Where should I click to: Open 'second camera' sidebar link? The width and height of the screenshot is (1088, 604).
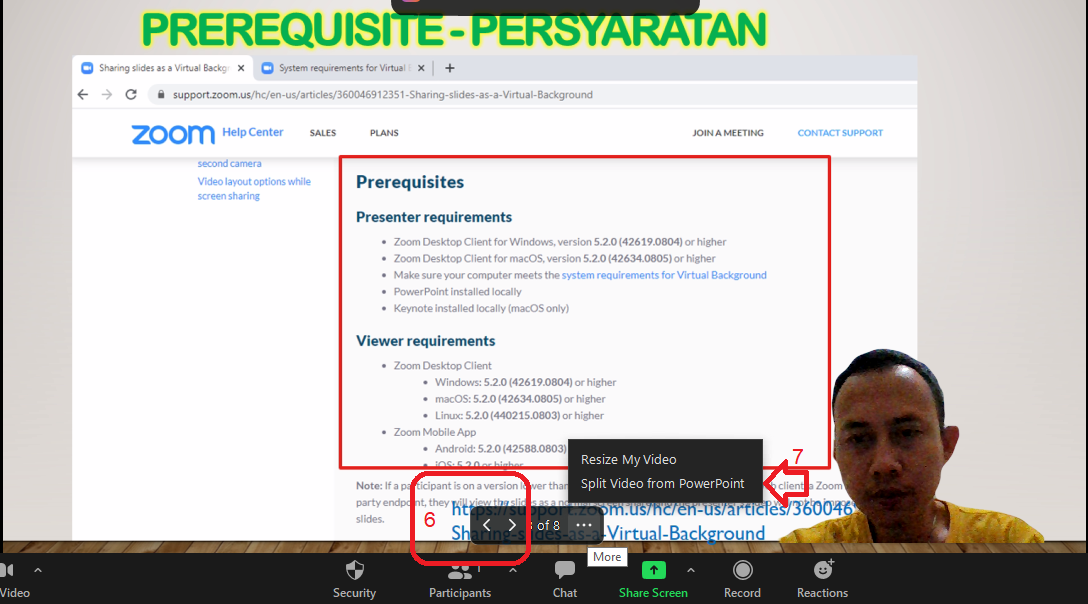pos(230,164)
